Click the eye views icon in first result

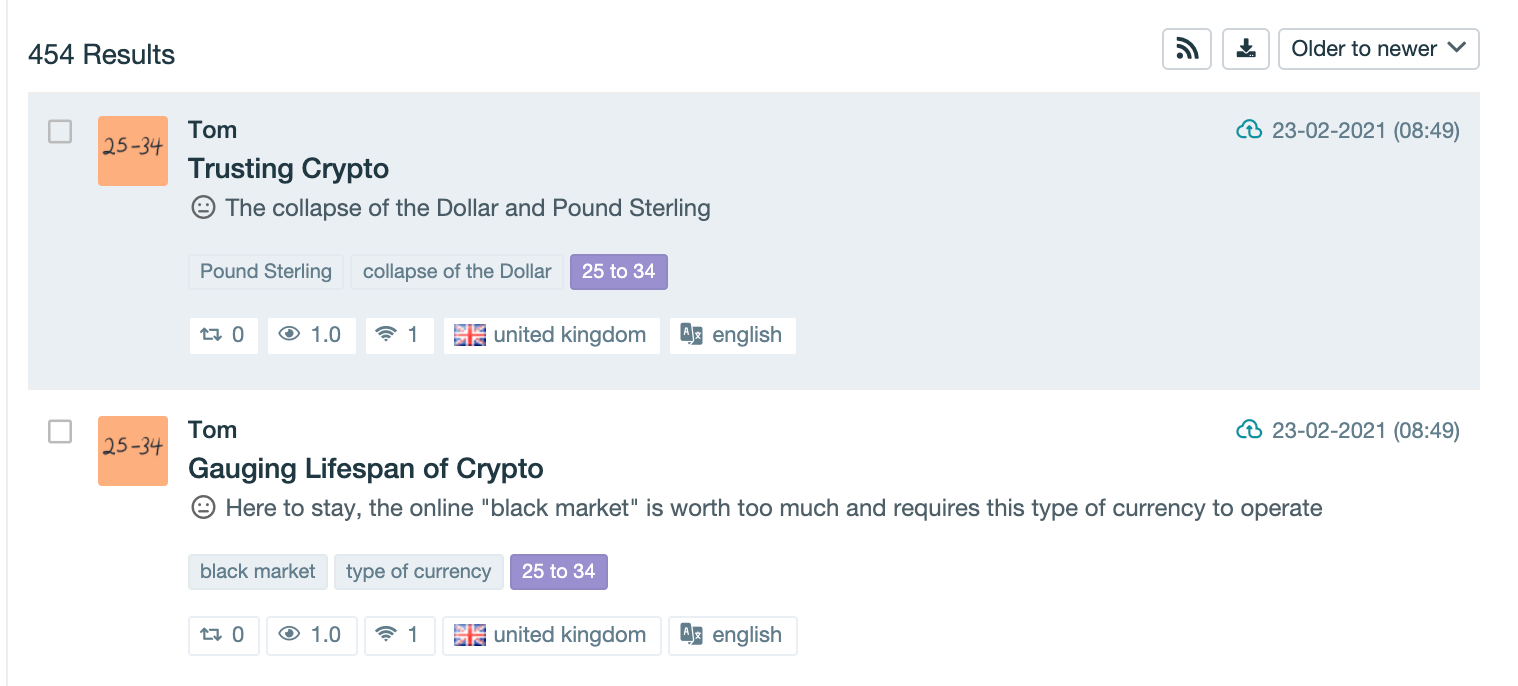click(290, 335)
